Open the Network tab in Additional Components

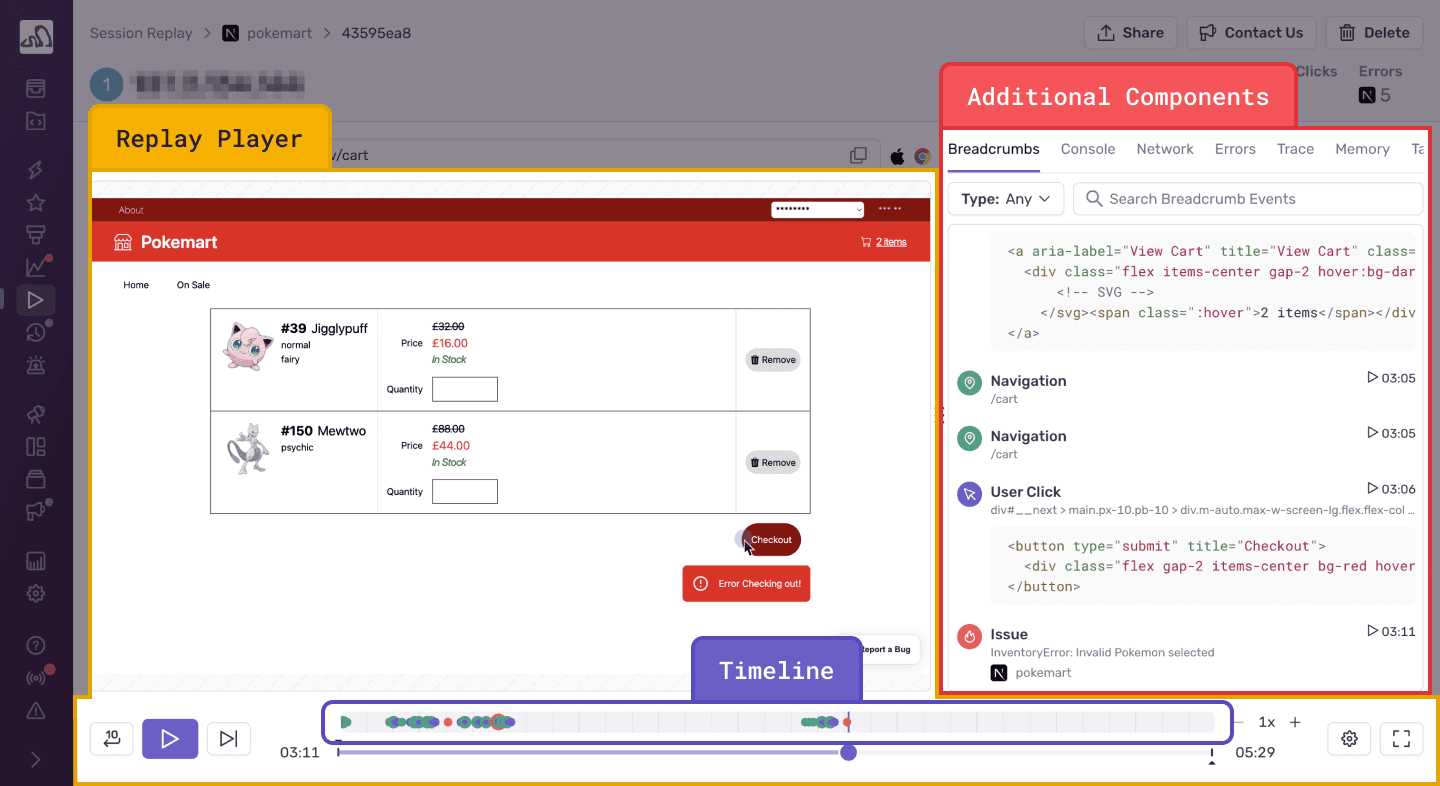[x=1164, y=148]
